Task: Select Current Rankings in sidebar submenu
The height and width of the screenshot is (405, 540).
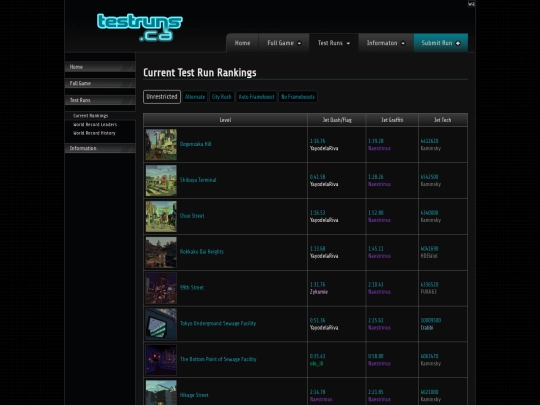Action: click(91, 116)
